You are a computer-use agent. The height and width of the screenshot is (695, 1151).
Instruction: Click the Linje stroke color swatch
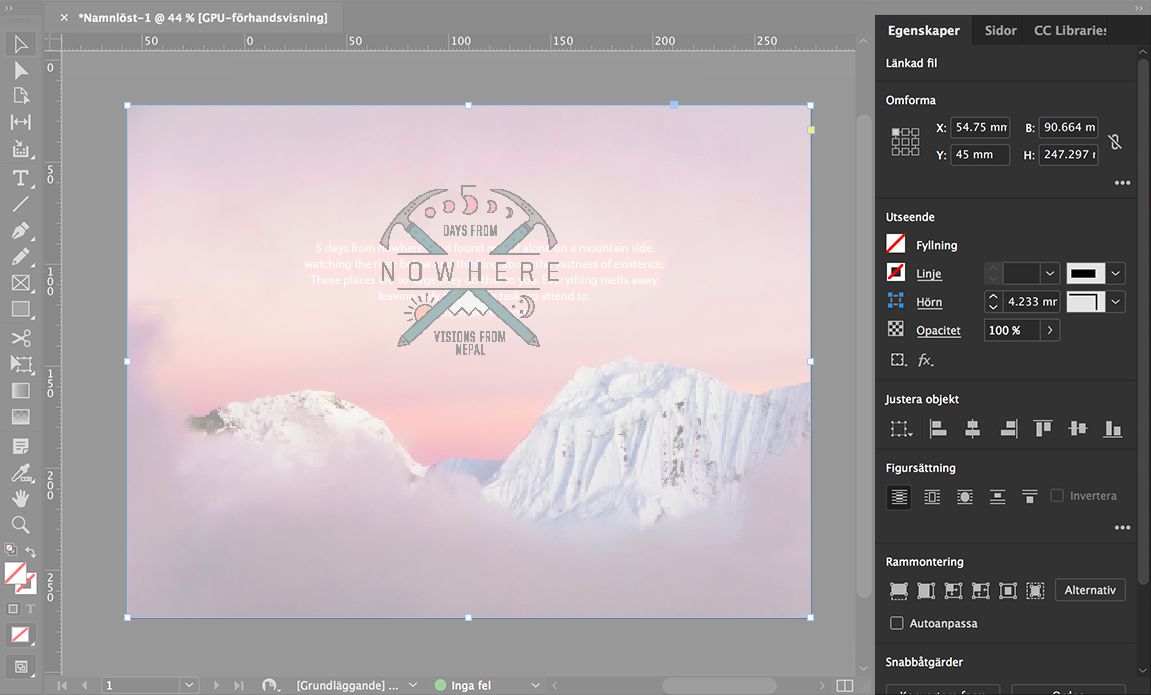896,272
